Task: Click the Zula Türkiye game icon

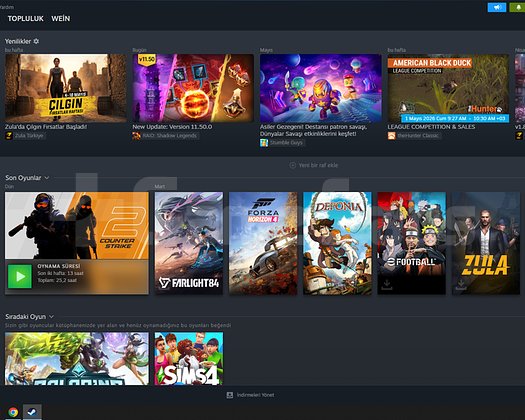Action: coord(9,136)
